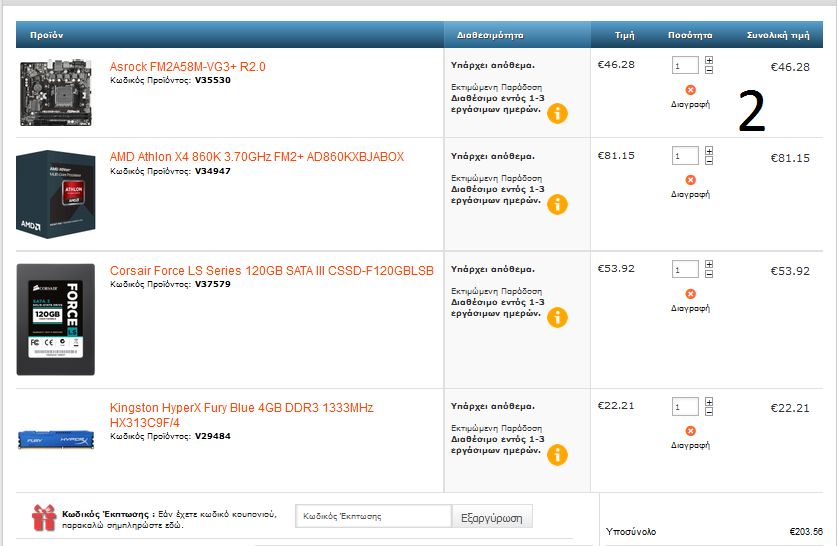Click the Εξαργύρωση redeem button
Viewport: 837px width, 546px height.
pyautogui.click(x=492, y=517)
